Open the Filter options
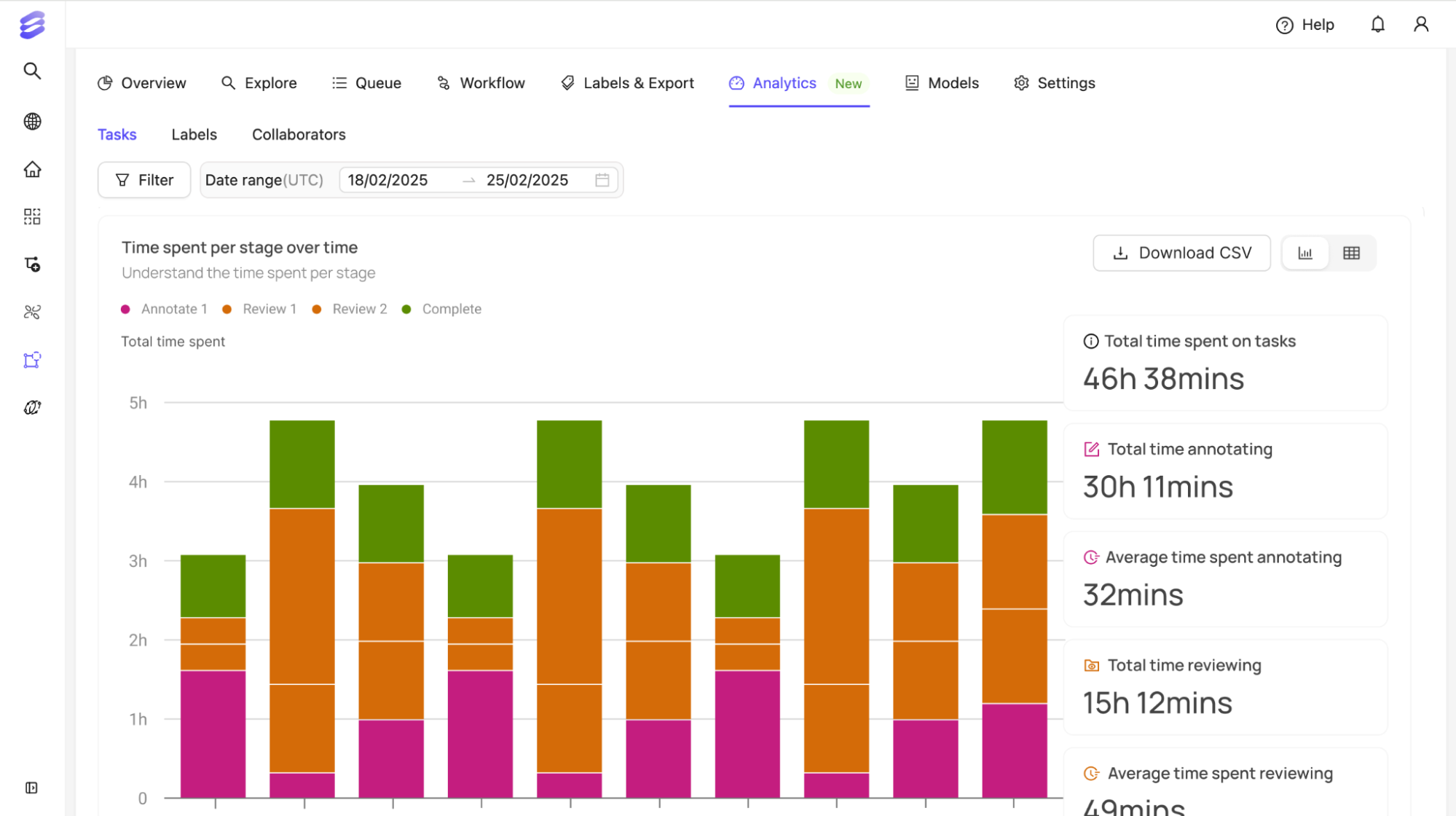The width and height of the screenshot is (1456, 816). pyautogui.click(x=144, y=180)
